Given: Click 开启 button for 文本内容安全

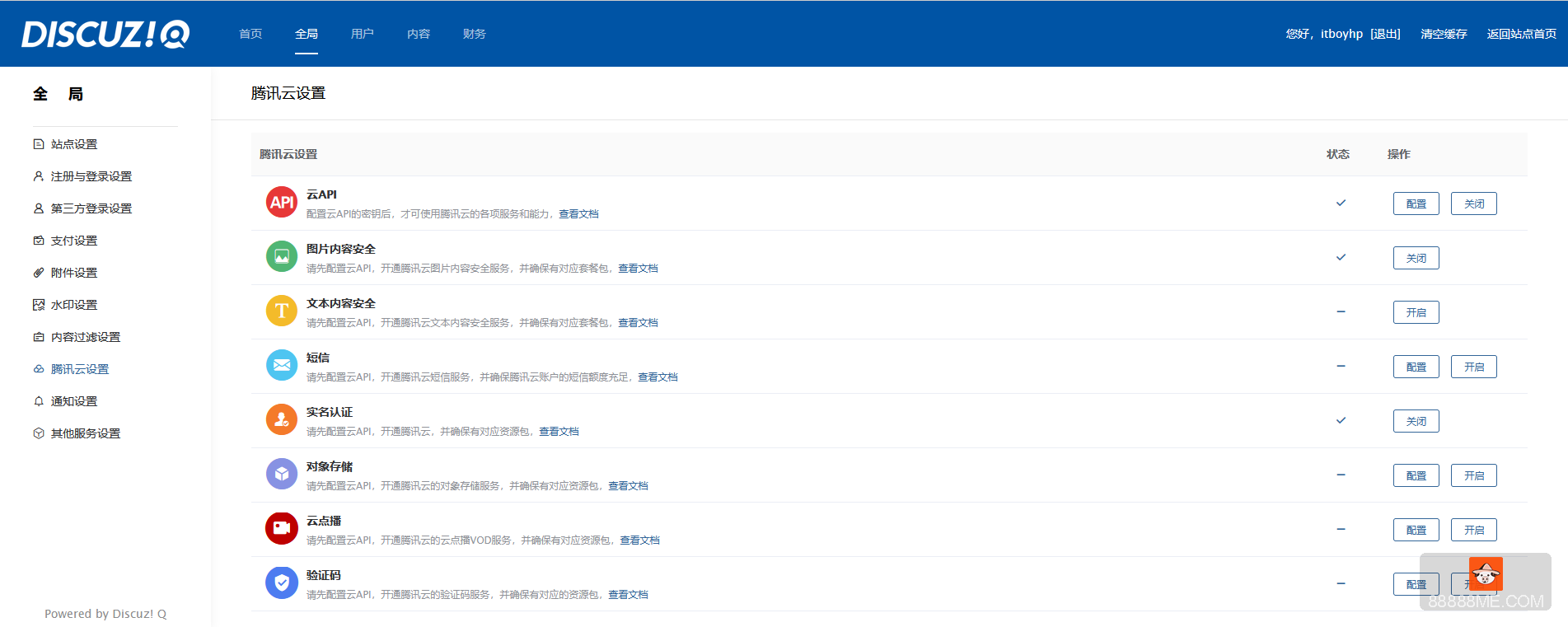Looking at the screenshot, I should pos(1416,312).
